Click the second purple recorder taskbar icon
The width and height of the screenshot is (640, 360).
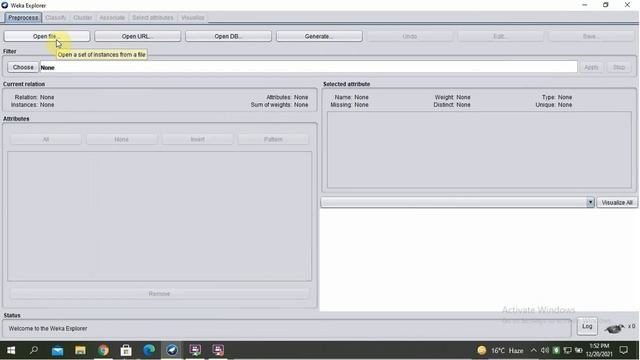click(218, 350)
